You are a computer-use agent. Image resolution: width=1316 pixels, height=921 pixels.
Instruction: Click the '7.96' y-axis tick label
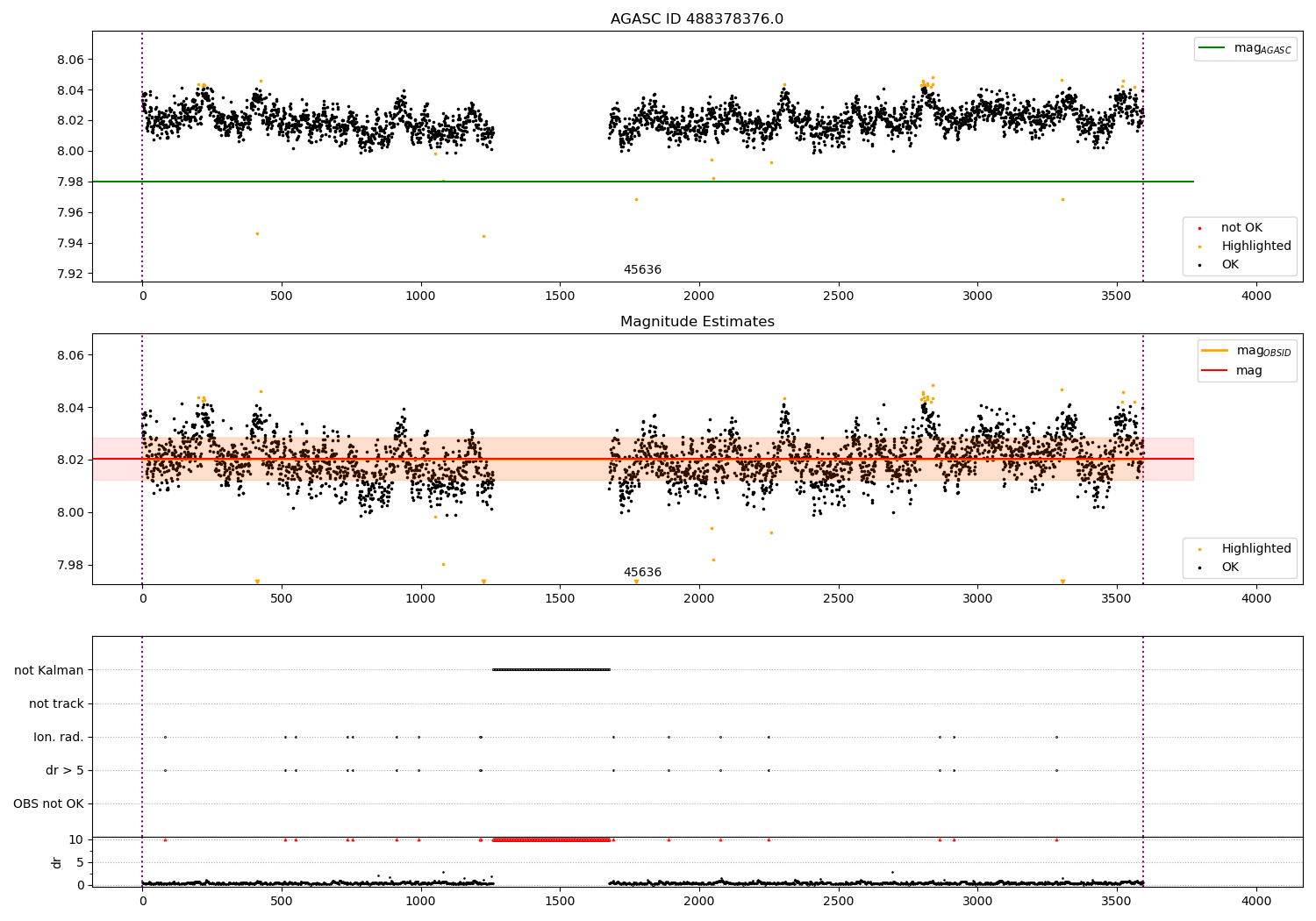click(70, 212)
